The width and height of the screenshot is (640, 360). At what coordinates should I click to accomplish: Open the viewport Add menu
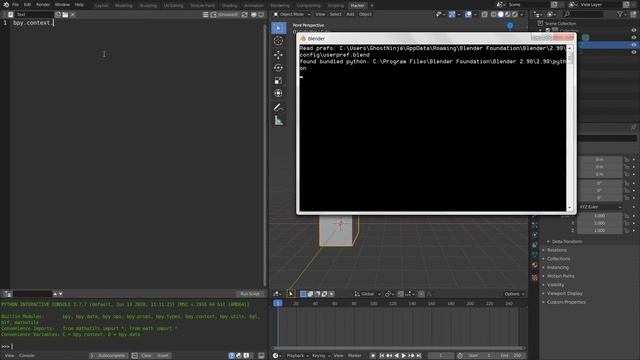tap(350, 15)
